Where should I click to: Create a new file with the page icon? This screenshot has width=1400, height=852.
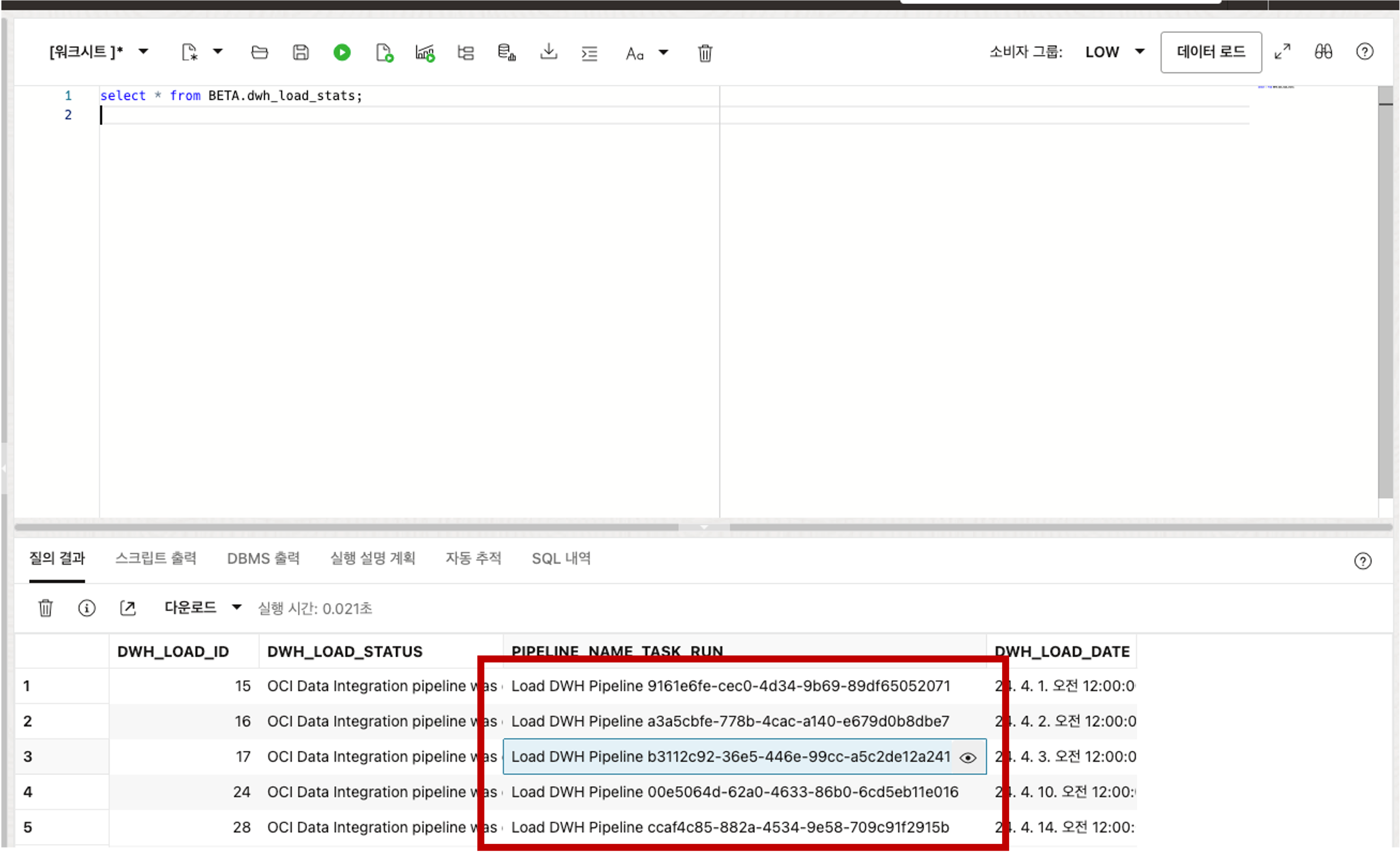[x=189, y=52]
